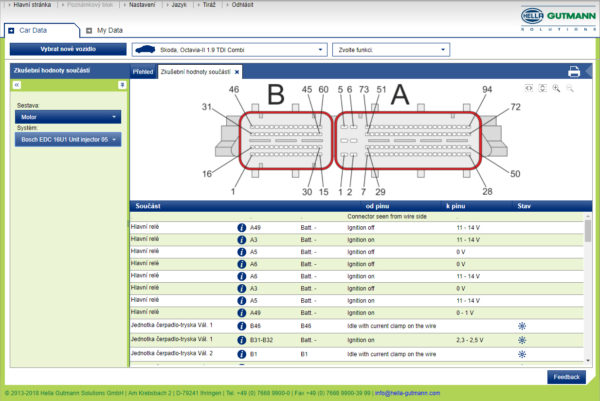600x401 pixels.
Task: Switch to the Přehled tab
Action: 143,72
